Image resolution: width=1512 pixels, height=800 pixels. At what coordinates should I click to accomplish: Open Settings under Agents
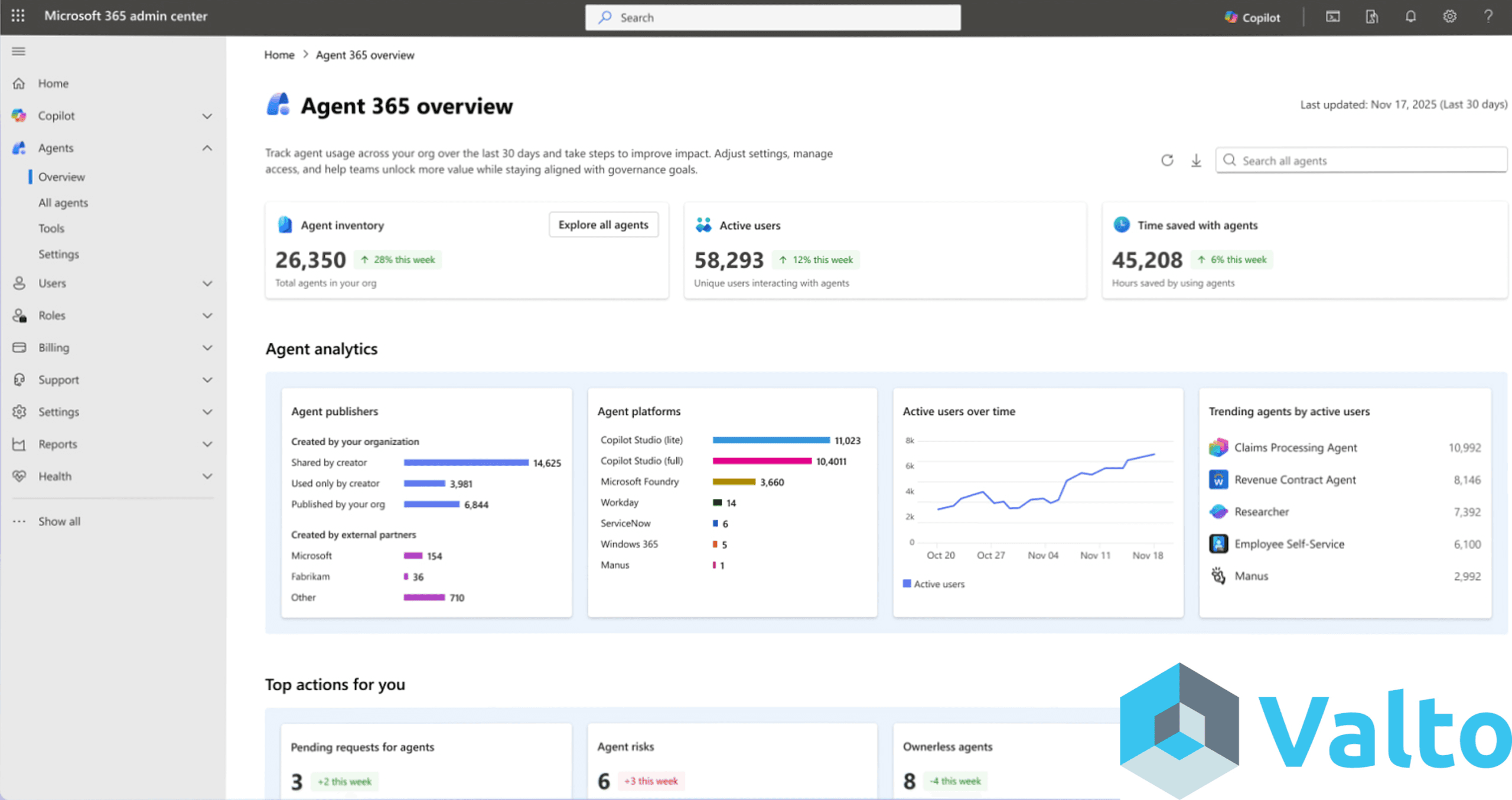58,254
